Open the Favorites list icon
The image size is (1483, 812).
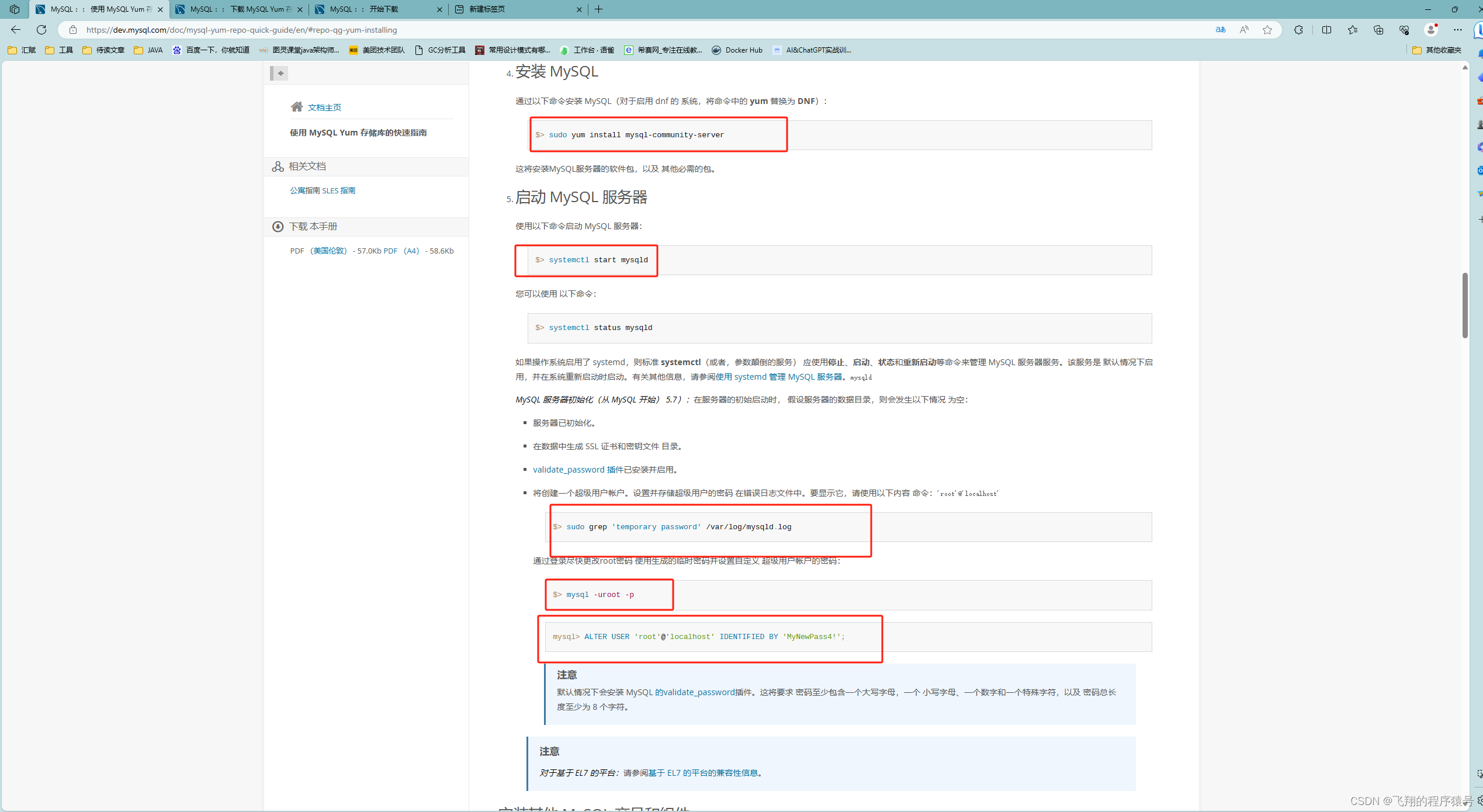(1353, 30)
